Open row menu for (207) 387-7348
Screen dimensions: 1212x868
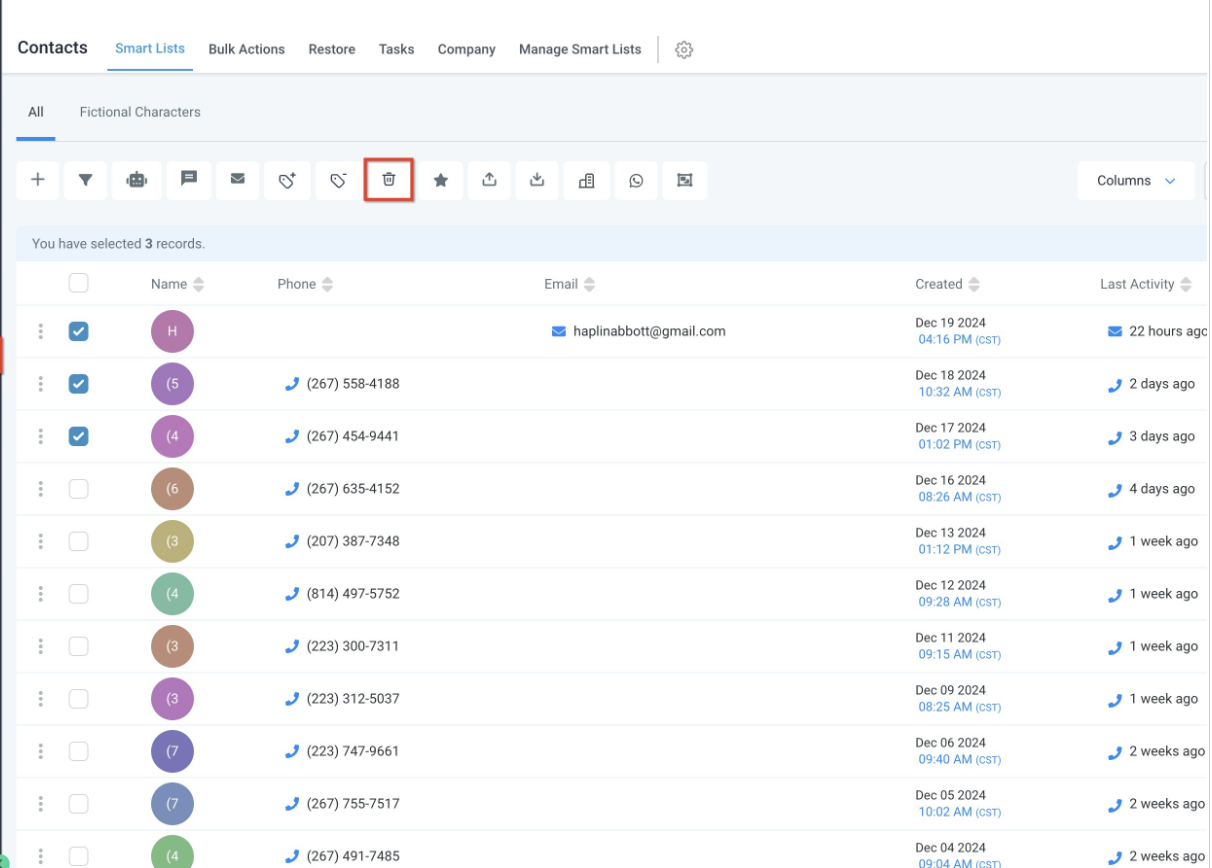41,541
